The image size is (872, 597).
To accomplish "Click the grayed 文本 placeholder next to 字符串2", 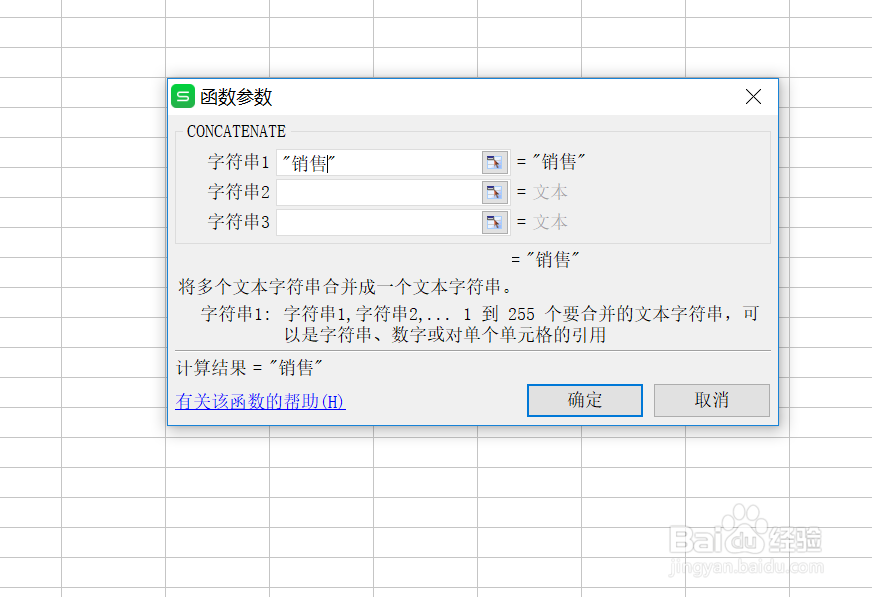I will (x=551, y=191).
